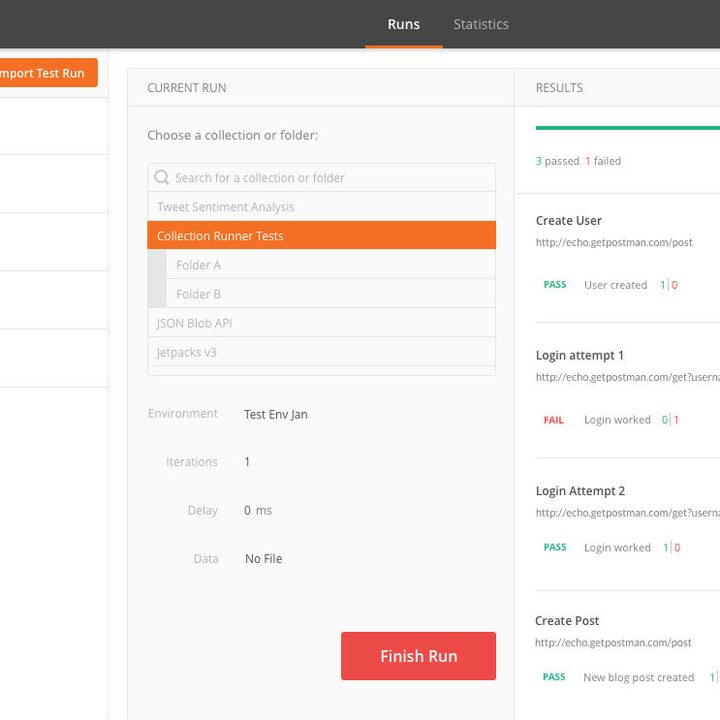
Task: Choose Folder B in the collection list
Action: [331, 293]
